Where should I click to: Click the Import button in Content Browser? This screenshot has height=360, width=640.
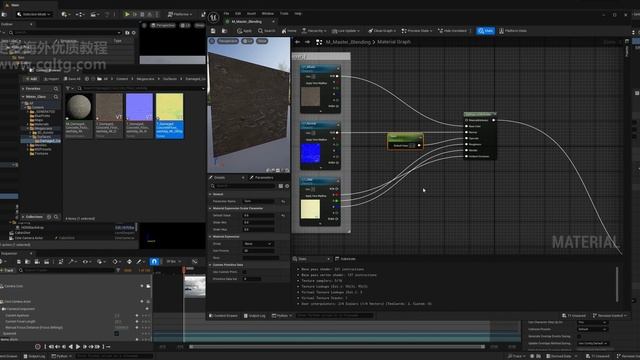[51, 78]
